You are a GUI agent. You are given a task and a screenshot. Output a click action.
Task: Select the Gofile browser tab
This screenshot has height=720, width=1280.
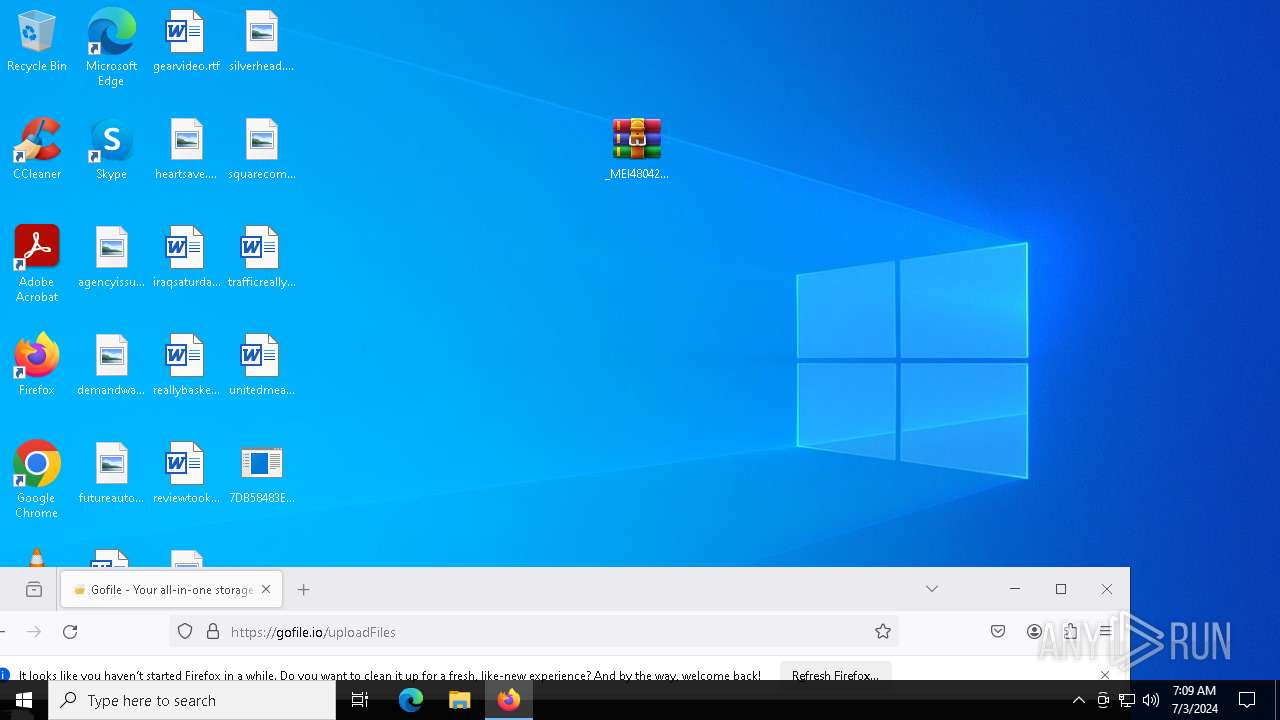pyautogui.click(x=172, y=590)
